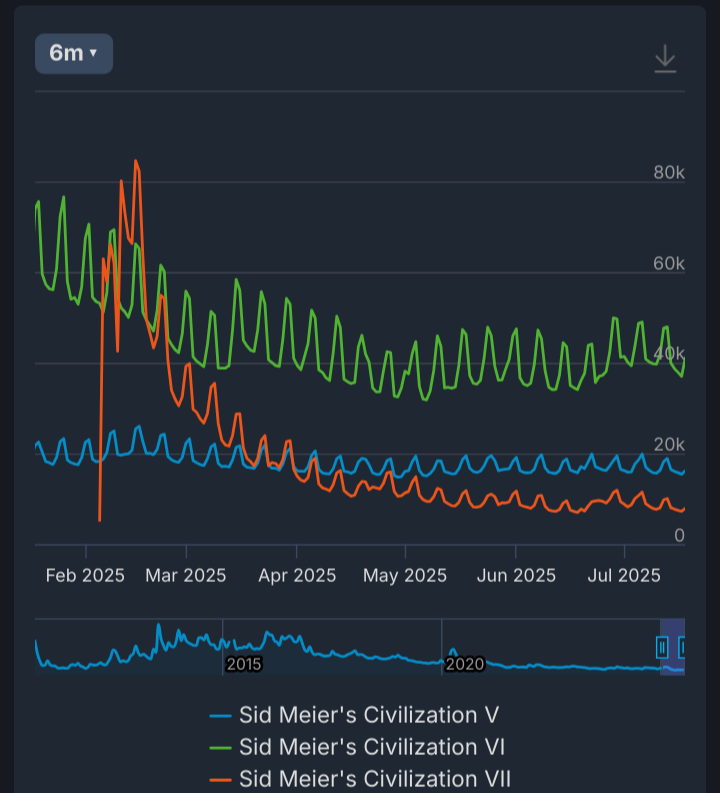Click the 80k y-axis label
The image size is (720, 793).
click(669, 172)
